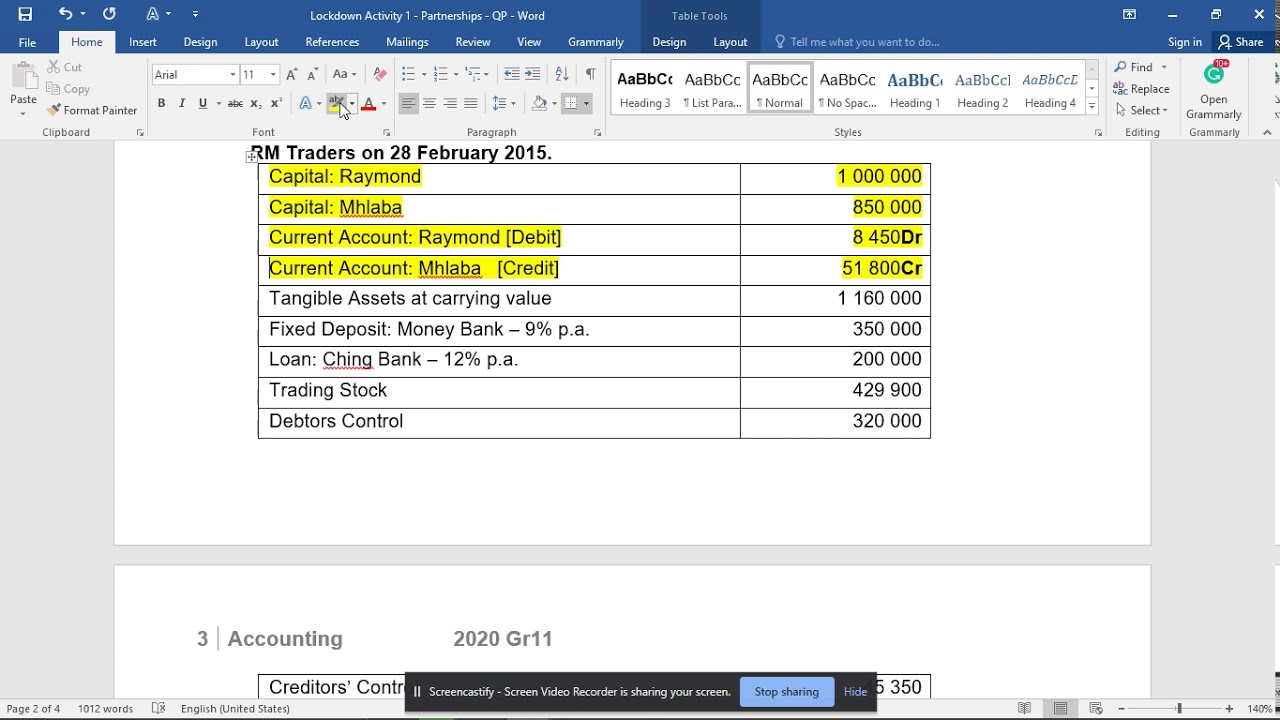Open the Grammarly tab
The width and height of the screenshot is (1280, 720).
596,42
